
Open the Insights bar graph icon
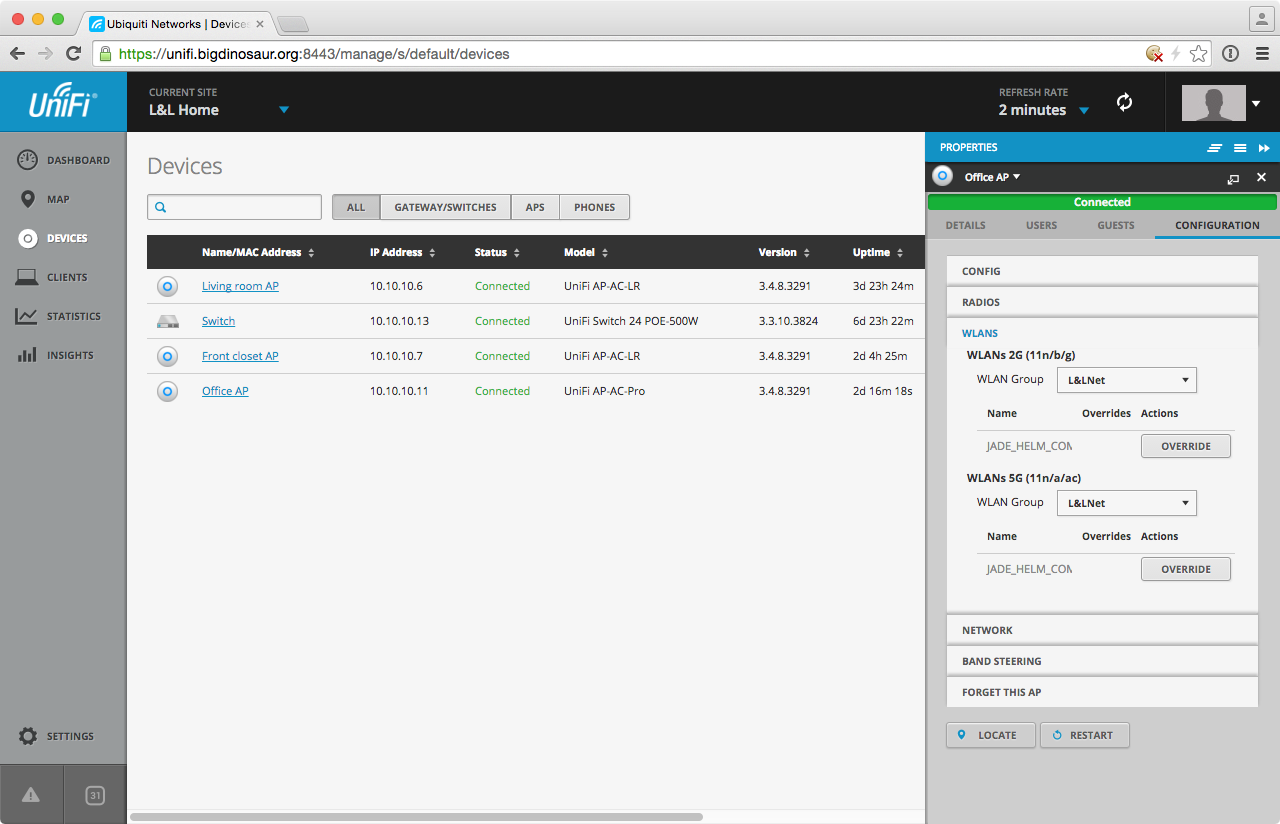point(28,355)
